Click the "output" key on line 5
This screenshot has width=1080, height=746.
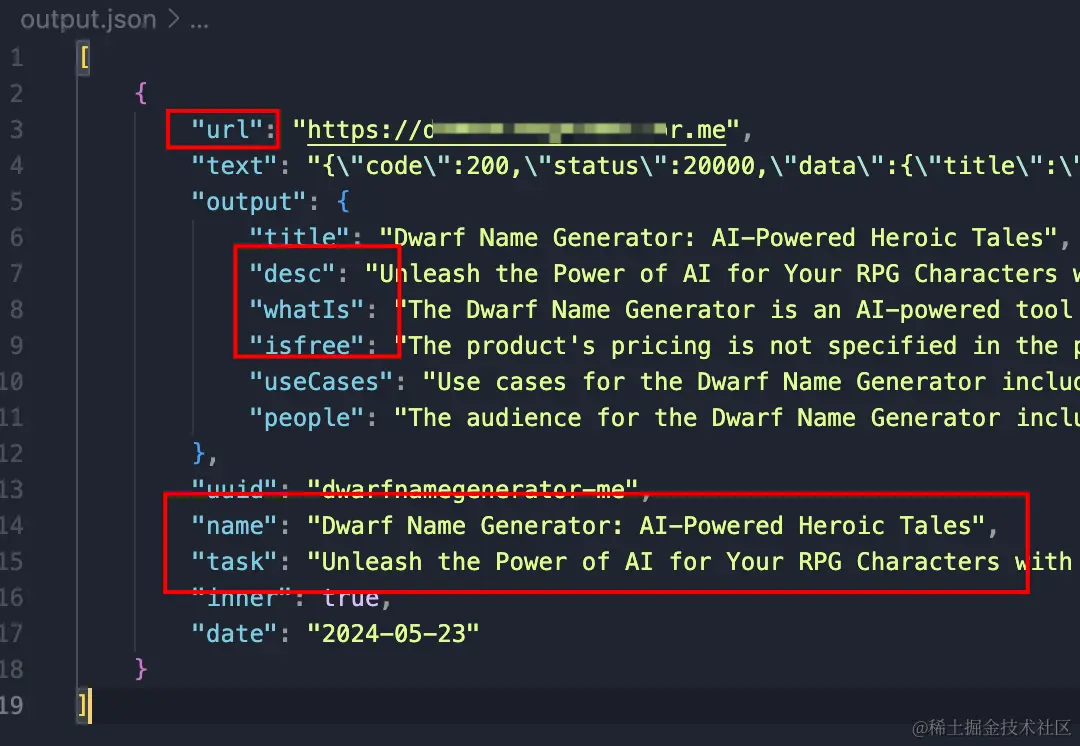coord(249,201)
